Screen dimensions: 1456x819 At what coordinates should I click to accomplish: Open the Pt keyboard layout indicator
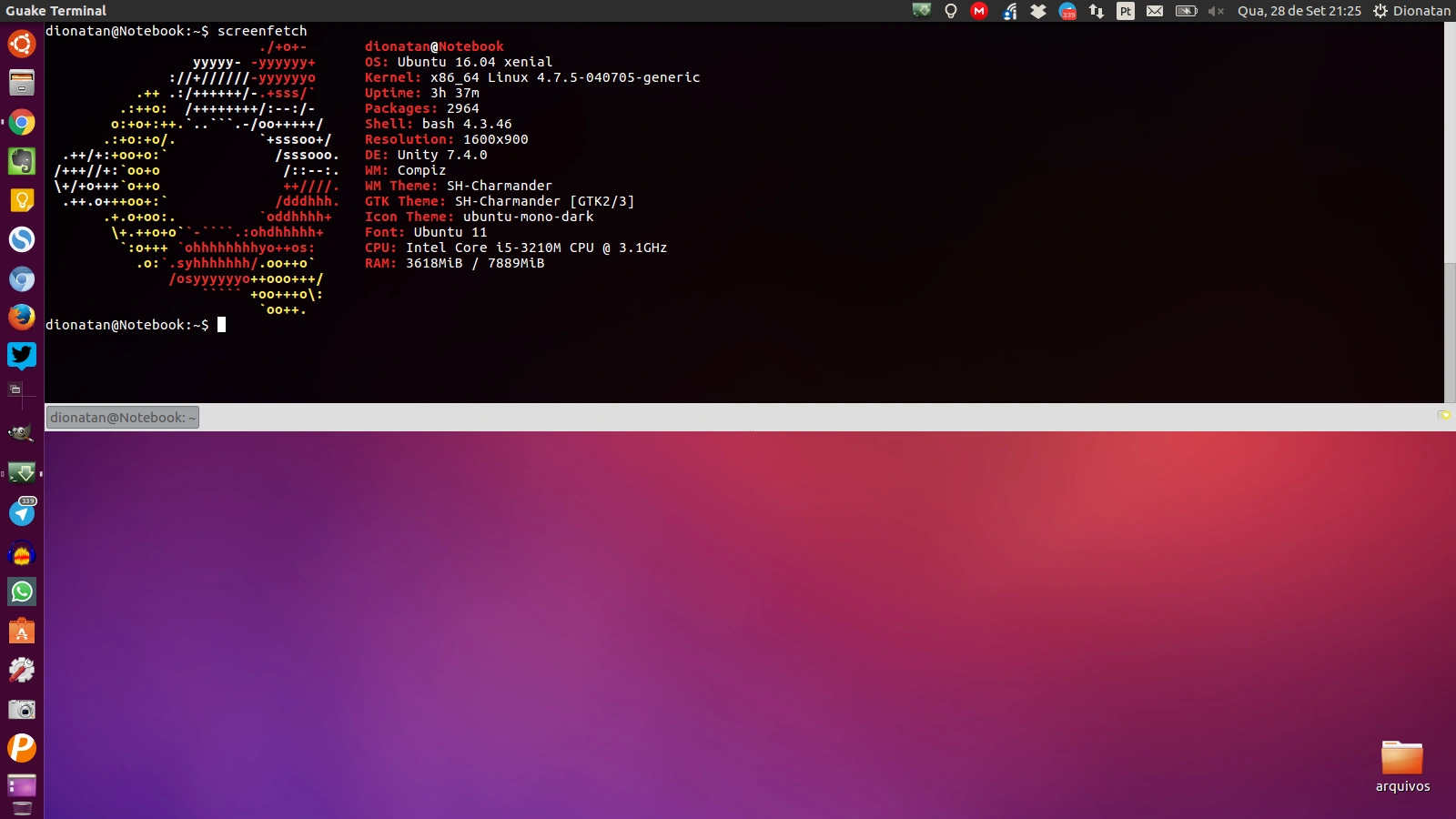1126,11
